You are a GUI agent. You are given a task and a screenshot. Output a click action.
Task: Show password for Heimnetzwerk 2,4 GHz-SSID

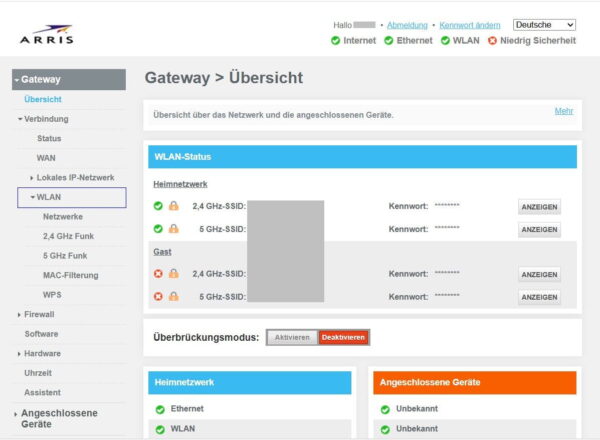tap(539, 207)
